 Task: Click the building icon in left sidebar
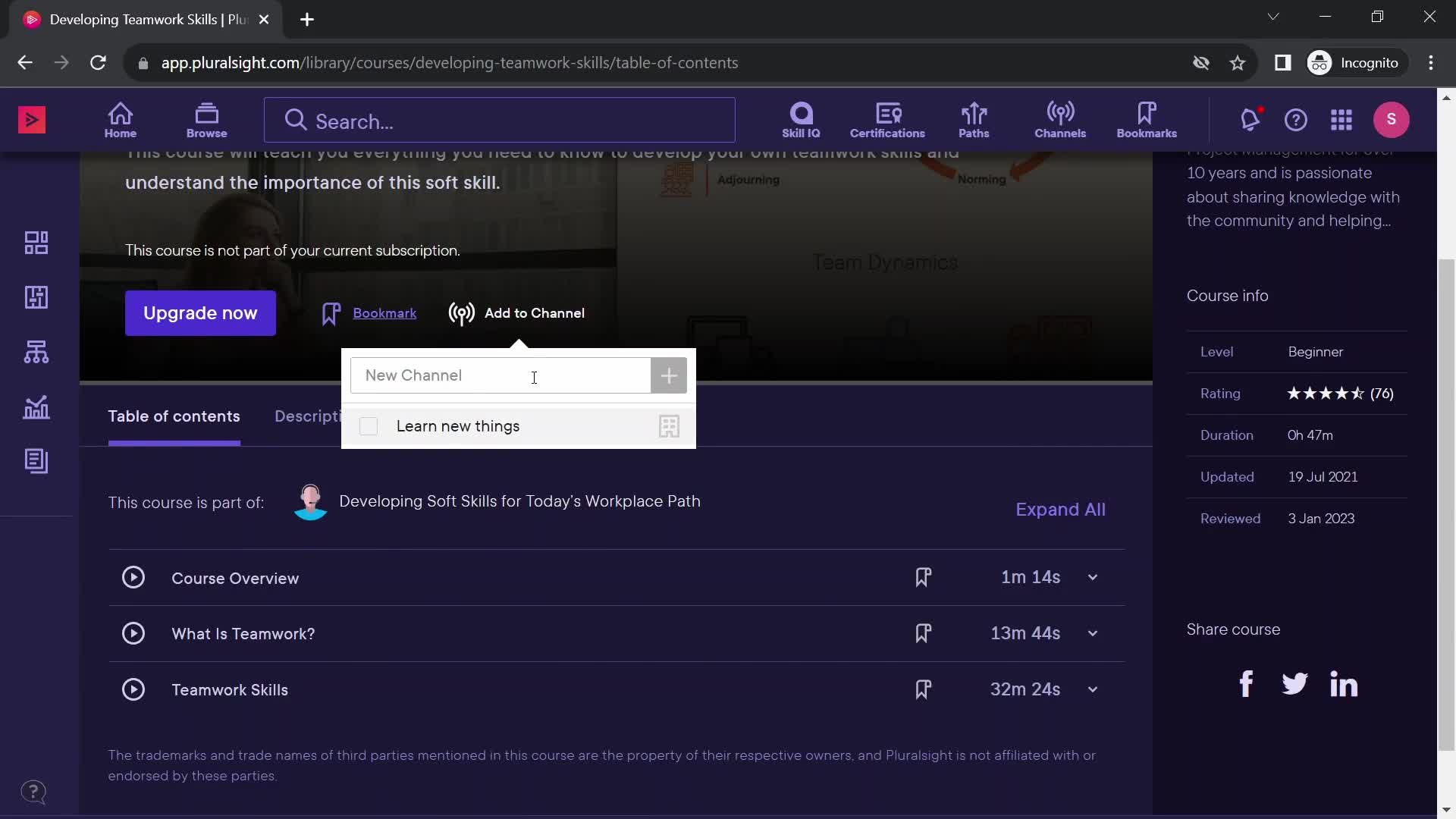click(x=36, y=297)
